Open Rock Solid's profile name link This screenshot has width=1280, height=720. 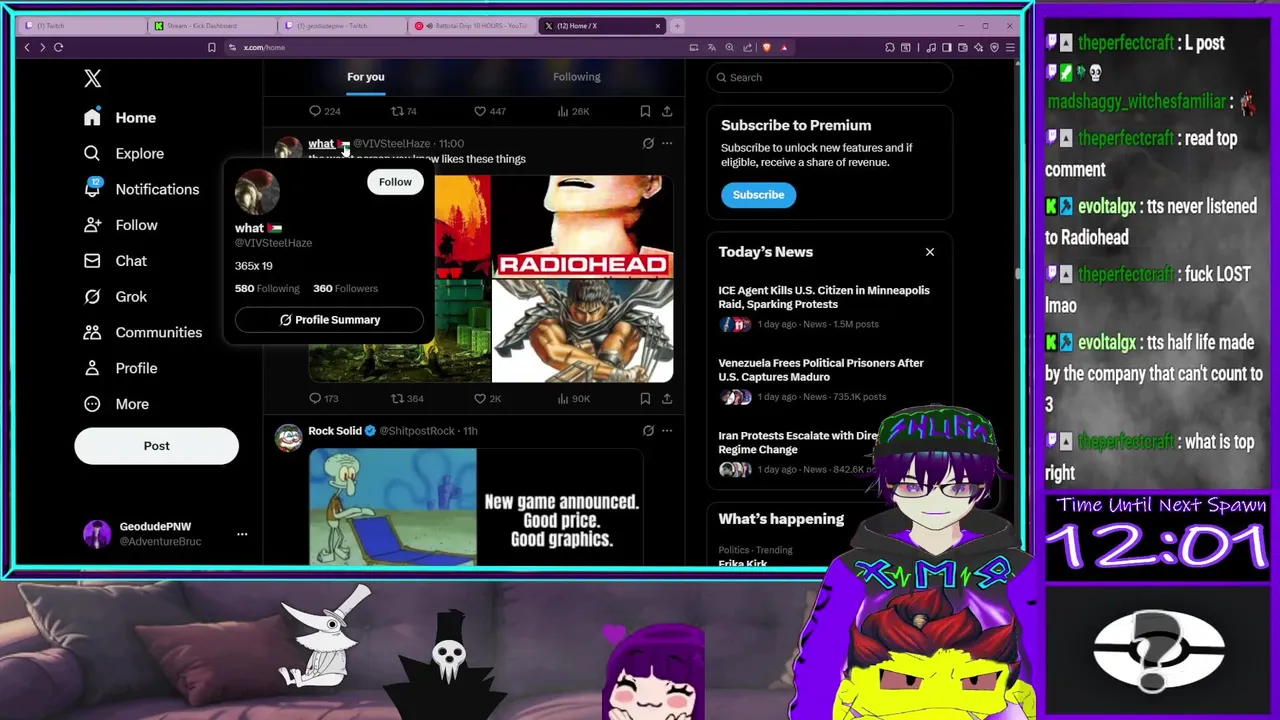[335, 431]
